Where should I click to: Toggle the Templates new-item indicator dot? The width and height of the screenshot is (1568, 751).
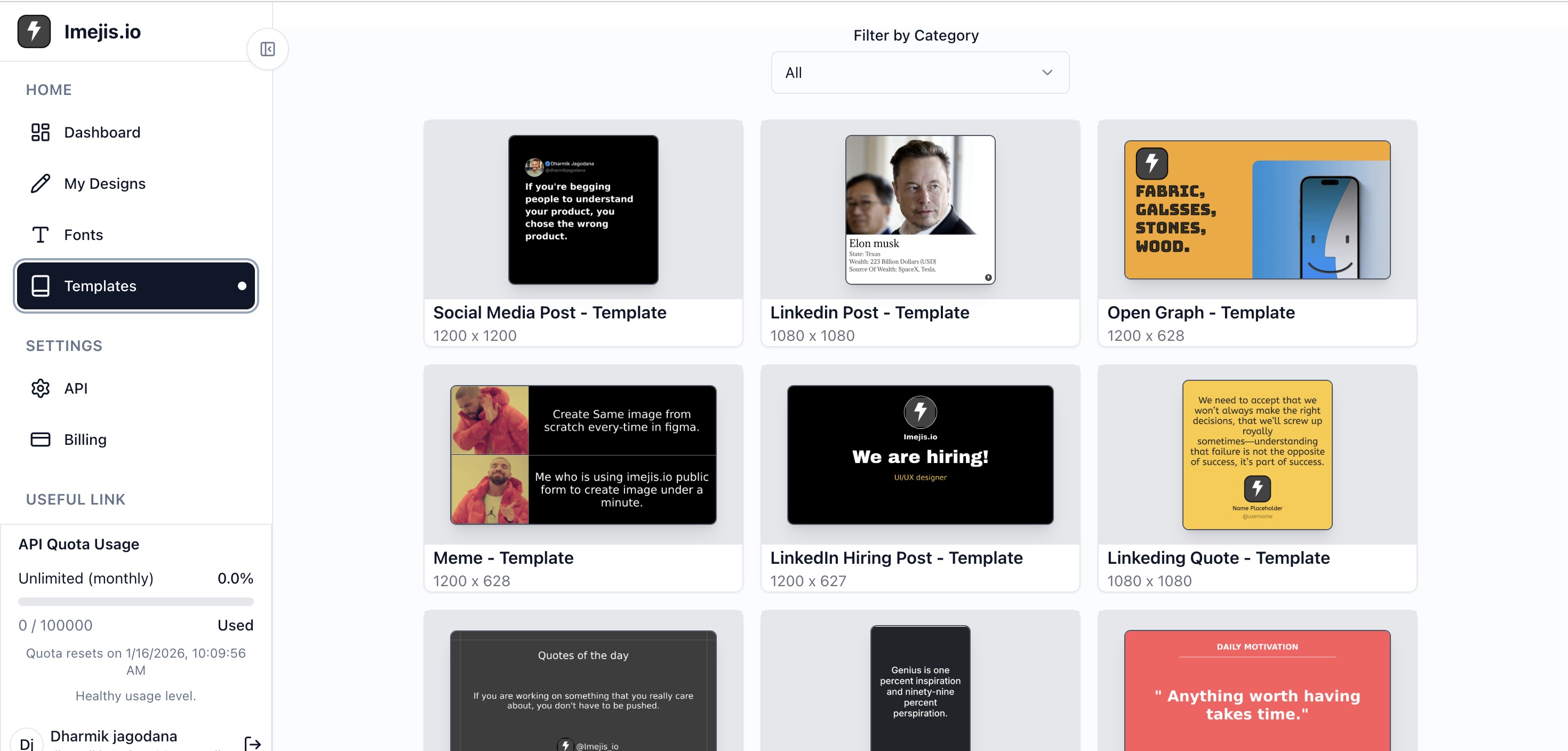pyautogui.click(x=243, y=286)
